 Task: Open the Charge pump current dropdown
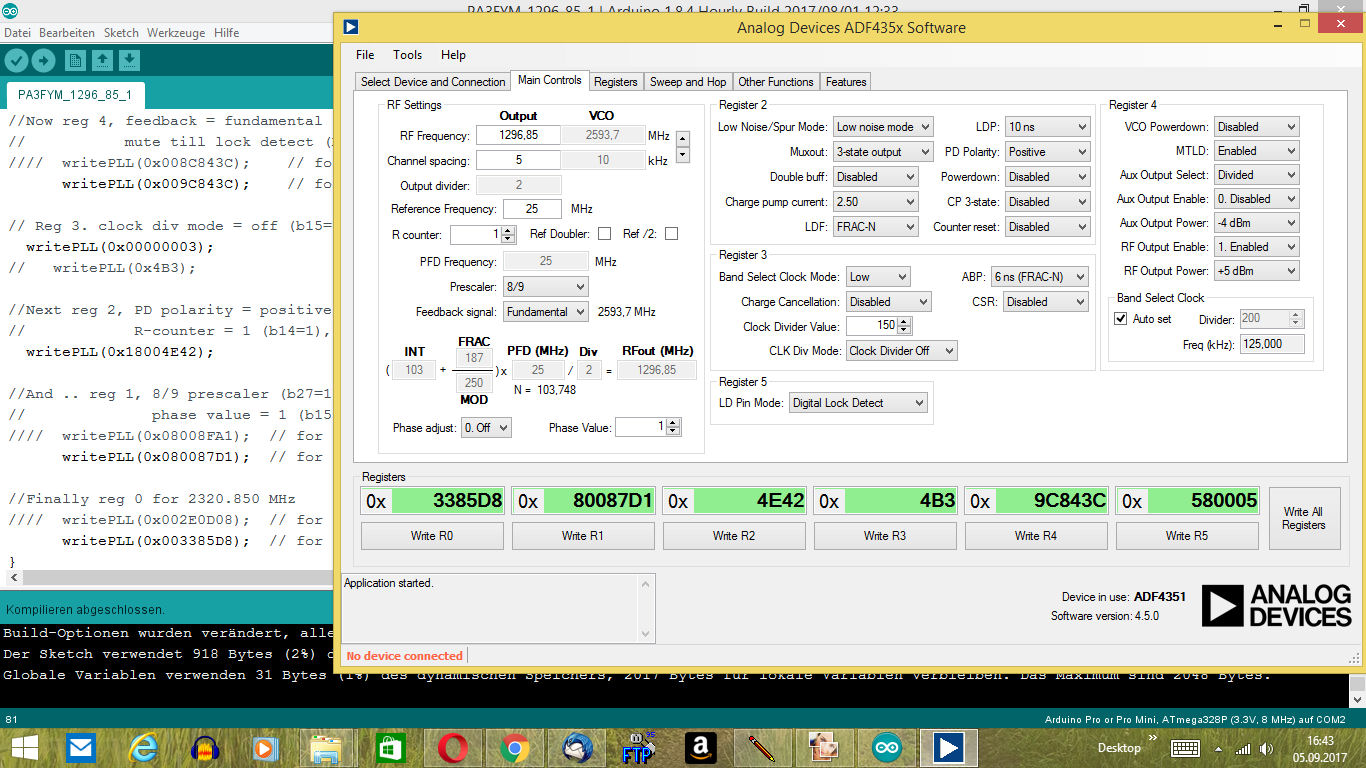point(875,202)
